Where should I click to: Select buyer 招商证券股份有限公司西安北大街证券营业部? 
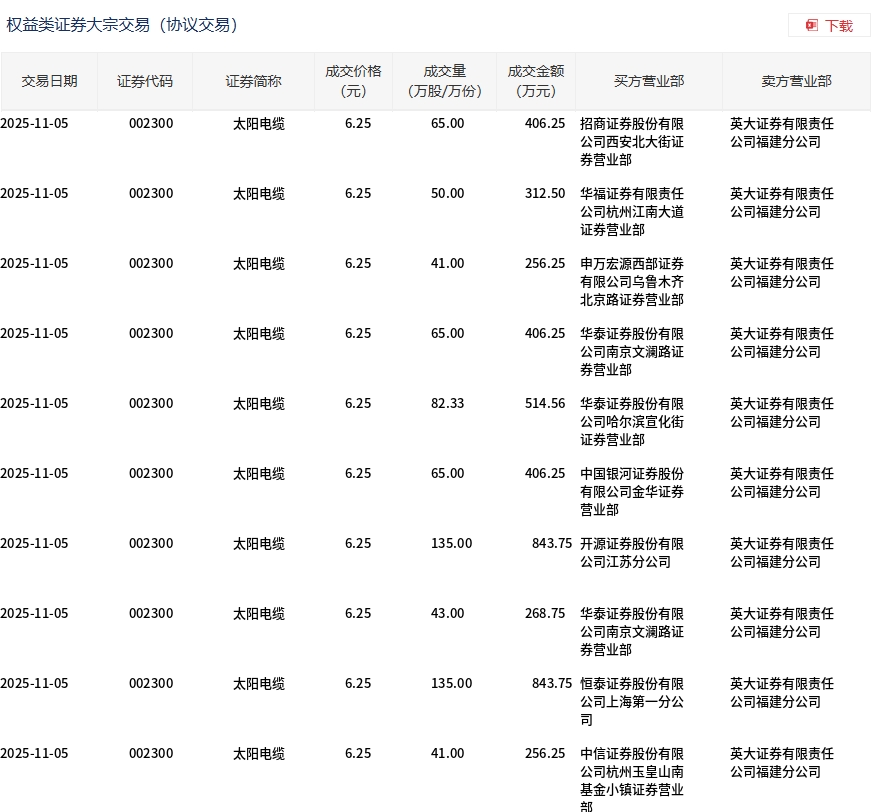(632, 142)
